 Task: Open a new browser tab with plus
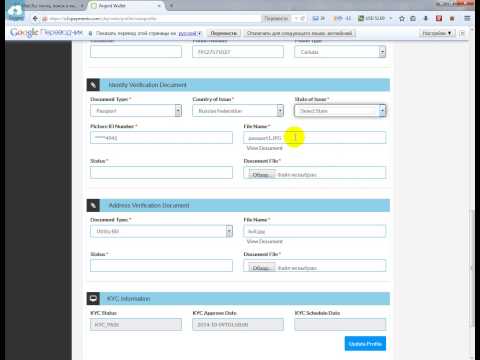(171, 6)
